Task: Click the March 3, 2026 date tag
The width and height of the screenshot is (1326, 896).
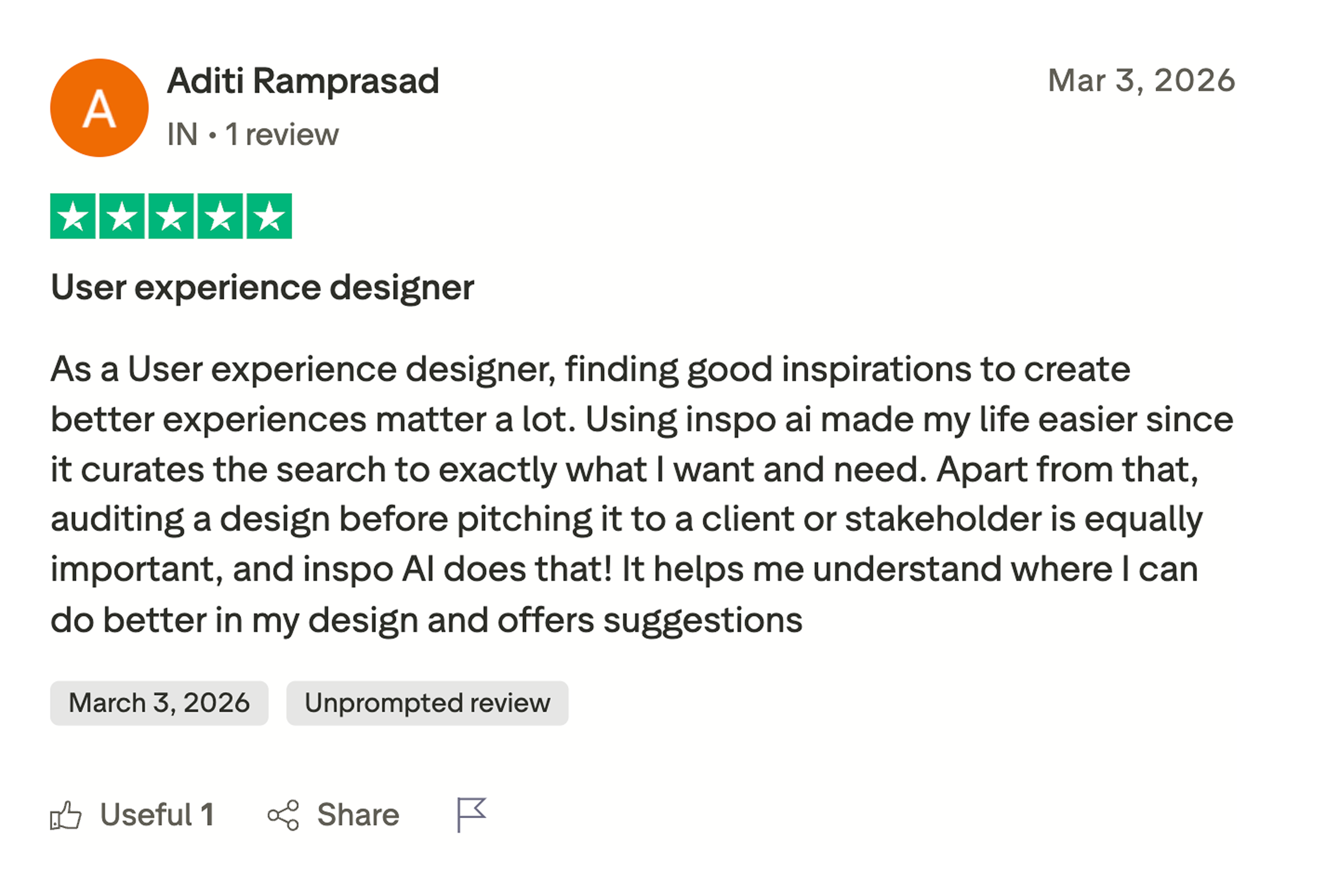Action: point(159,704)
